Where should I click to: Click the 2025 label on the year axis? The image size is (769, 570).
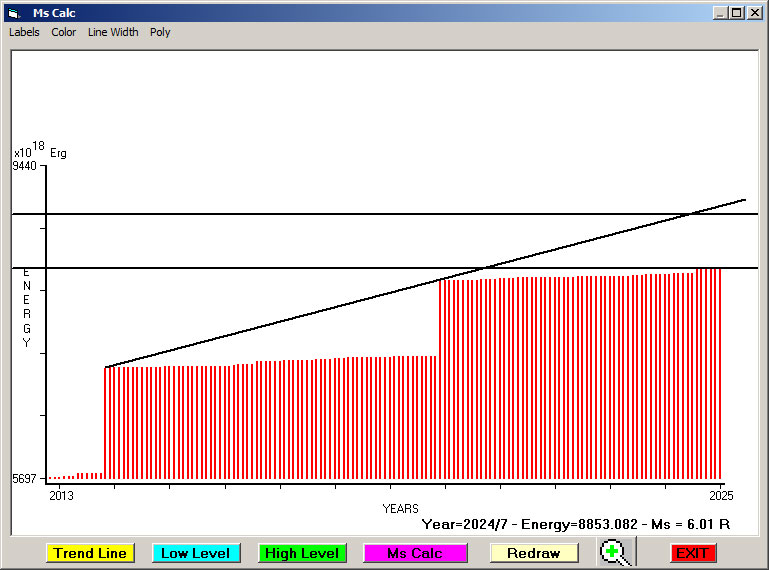point(721,495)
